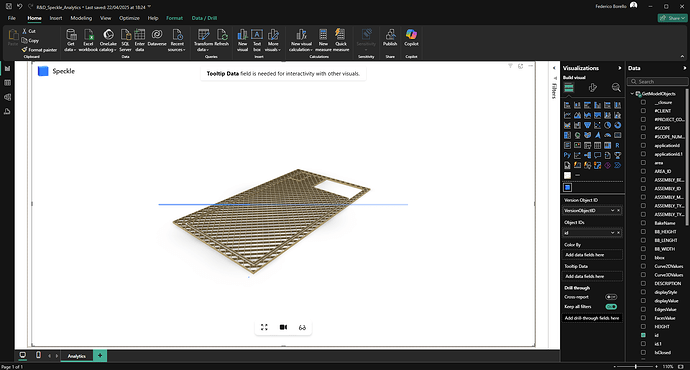This screenshot has width=690, height=370.
Task: Remove VersionObjectID field with X
Action: 618,211
